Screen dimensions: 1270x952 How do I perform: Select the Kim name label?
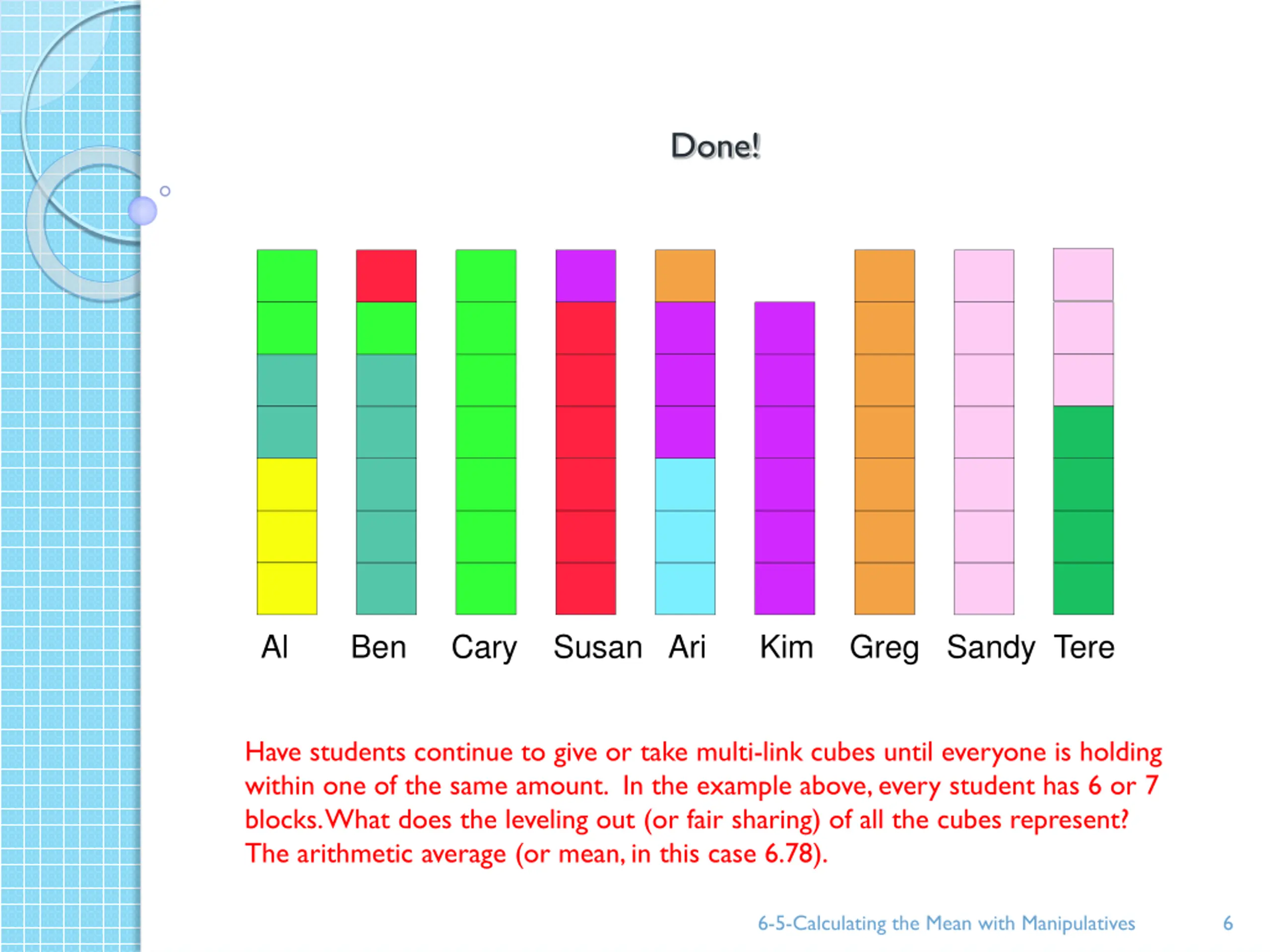tap(786, 647)
